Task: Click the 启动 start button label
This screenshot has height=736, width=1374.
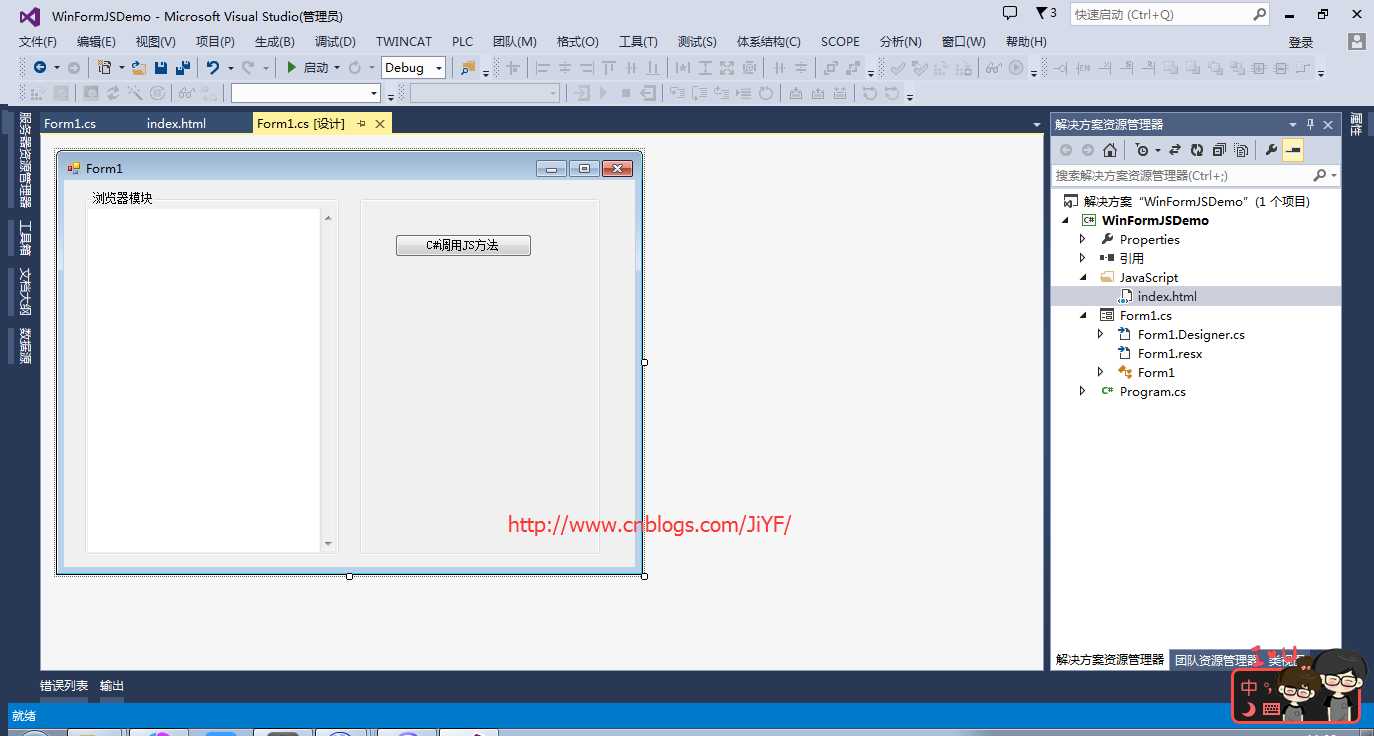Action: pos(316,68)
